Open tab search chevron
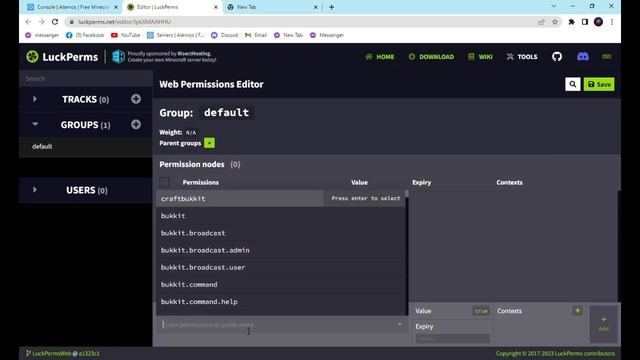Screen dimensions: 640x360 click(x=553, y=6)
